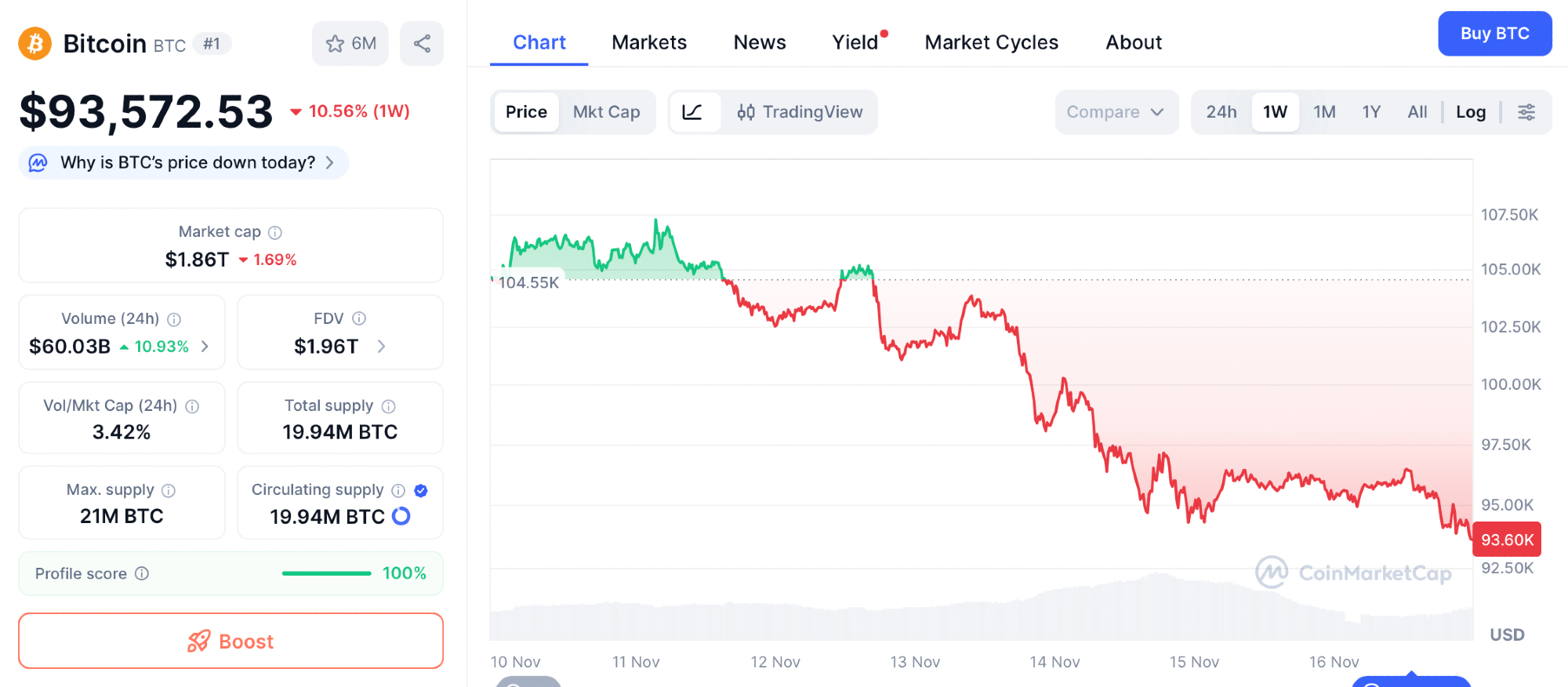Open chart settings sliders icon
This screenshot has height=687, width=1568.
(x=1526, y=112)
